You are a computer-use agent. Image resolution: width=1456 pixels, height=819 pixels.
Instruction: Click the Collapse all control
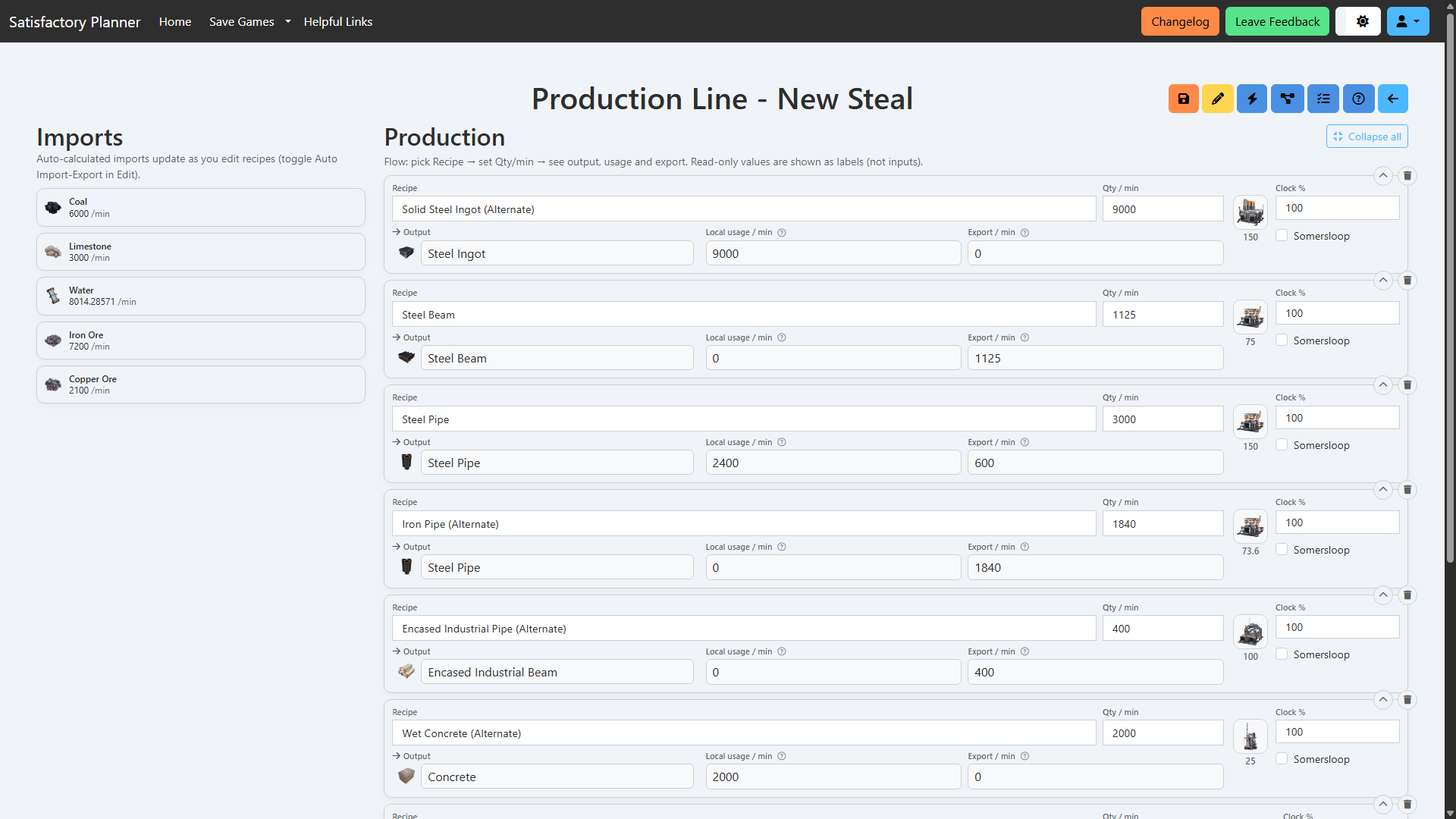1367,136
